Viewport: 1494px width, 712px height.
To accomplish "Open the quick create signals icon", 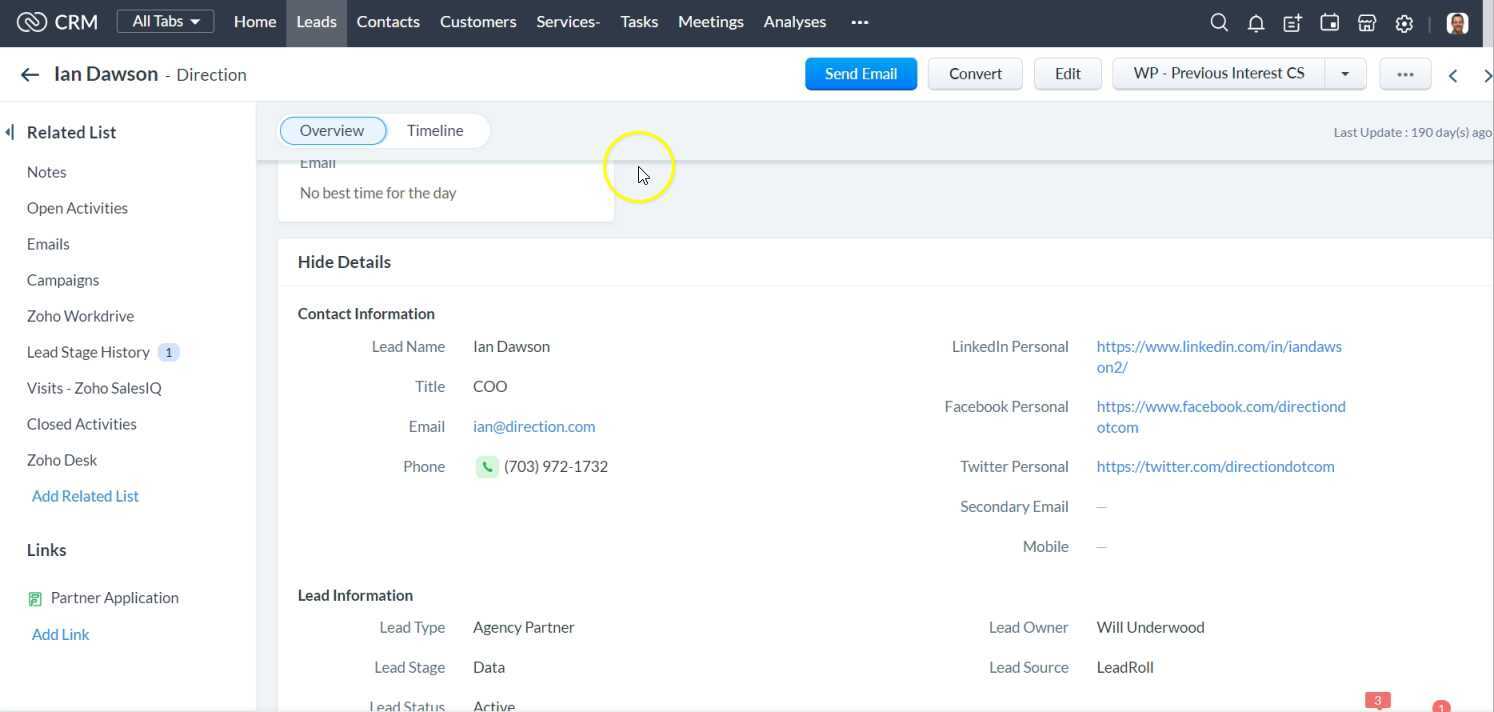I will 1292,21.
